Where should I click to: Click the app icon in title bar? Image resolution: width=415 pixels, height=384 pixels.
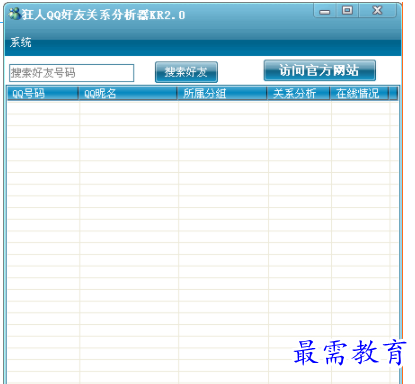pos(15,14)
